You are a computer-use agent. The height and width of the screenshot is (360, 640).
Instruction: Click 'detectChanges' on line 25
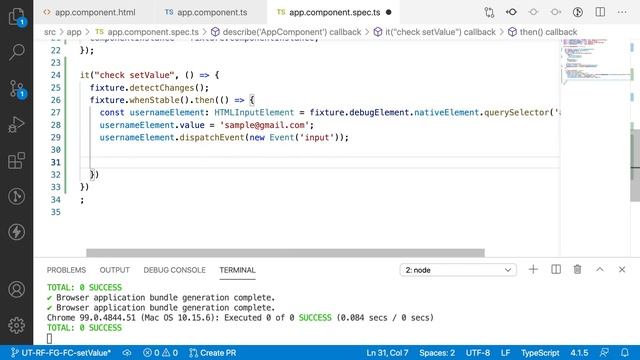pyautogui.click(x=162, y=88)
